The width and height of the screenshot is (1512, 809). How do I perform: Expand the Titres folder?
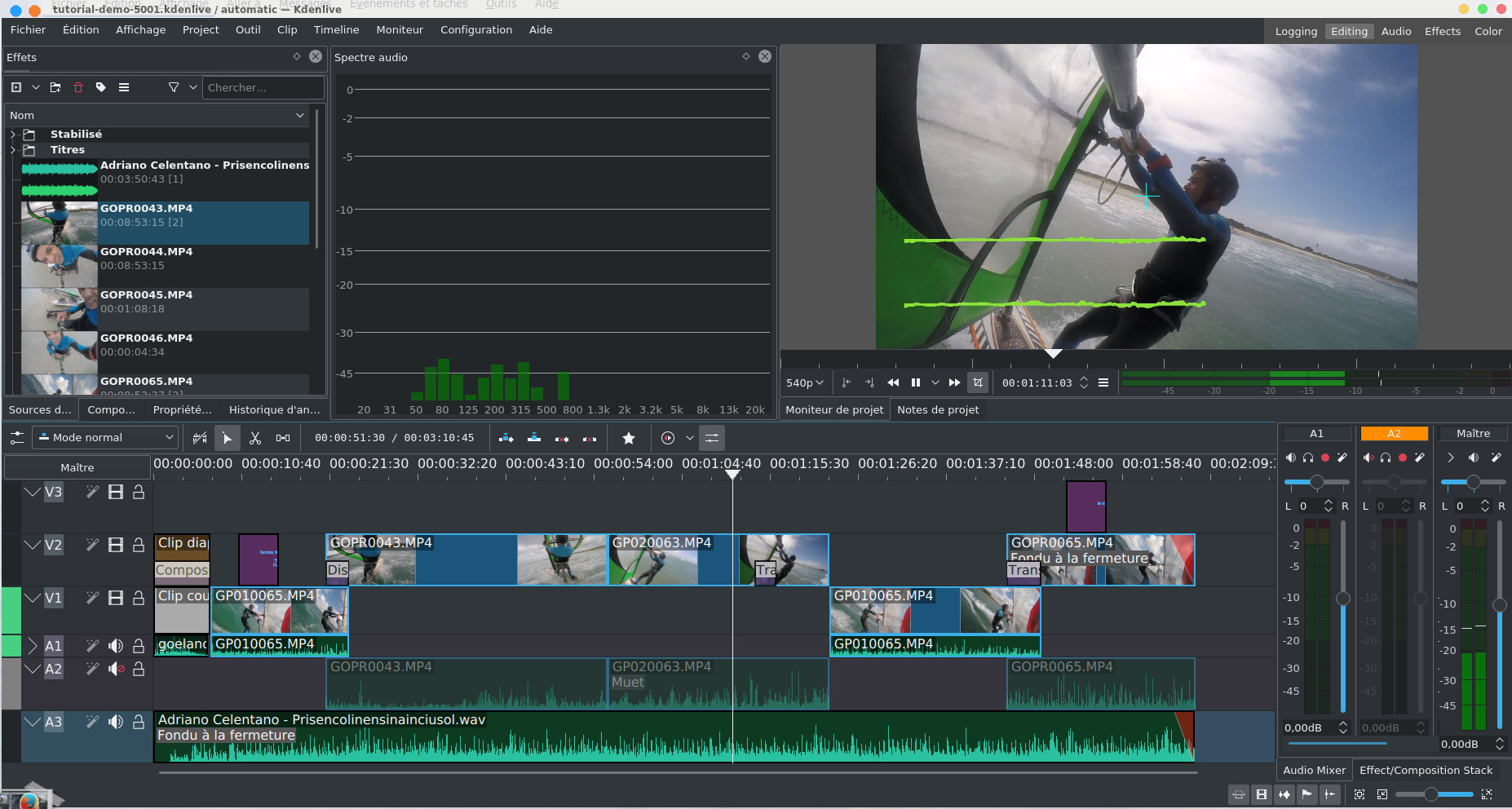[x=13, y=150]
